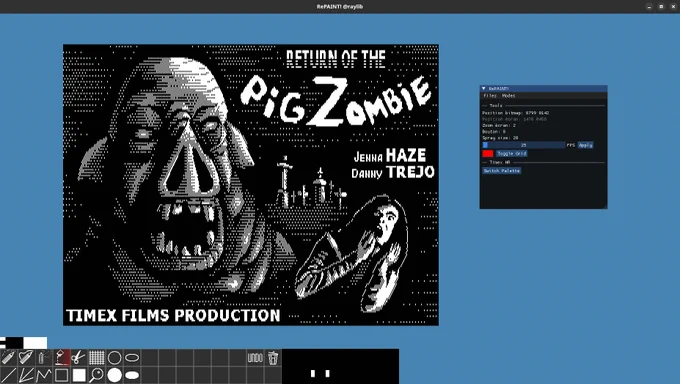Viewport: 680px width, 384px height.
Task: Select the spray can tool
Action: pos(43,358)
